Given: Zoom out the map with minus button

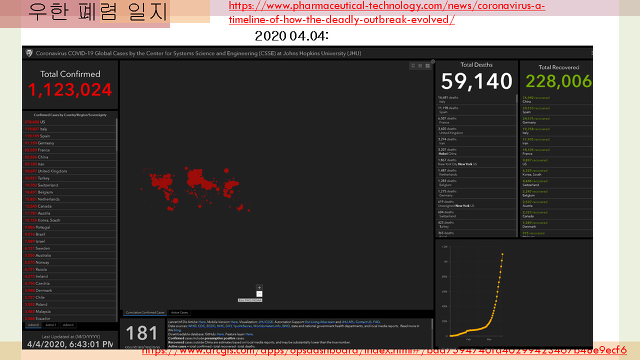Looking at the screenshot, I should coord(259,294).
